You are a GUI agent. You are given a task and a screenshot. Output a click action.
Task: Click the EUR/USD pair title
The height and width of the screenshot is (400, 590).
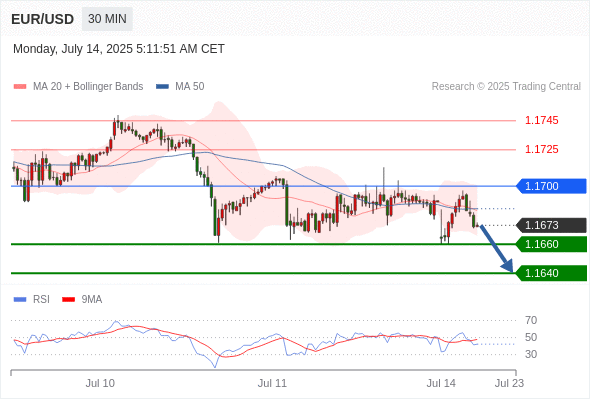click(43, 19)
